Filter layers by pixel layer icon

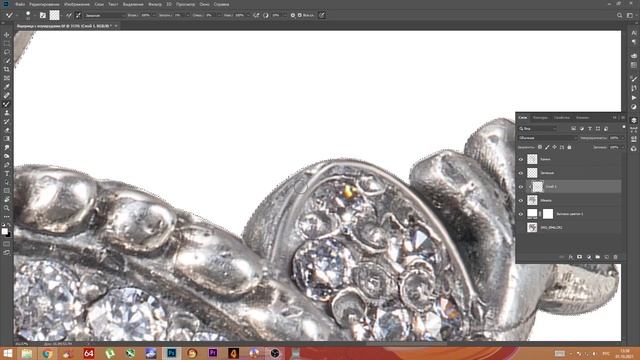click(x=573, y=129)
